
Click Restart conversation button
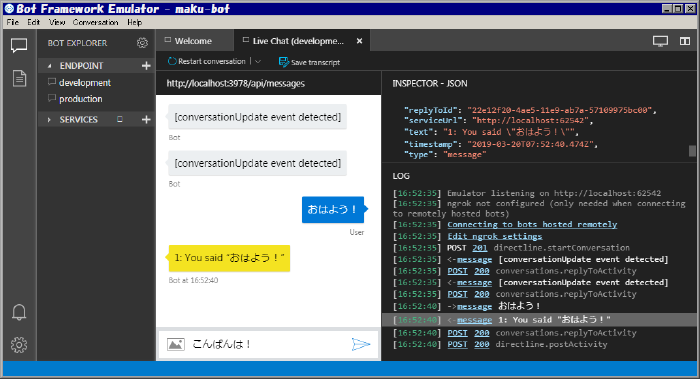[x=207, y=62]
